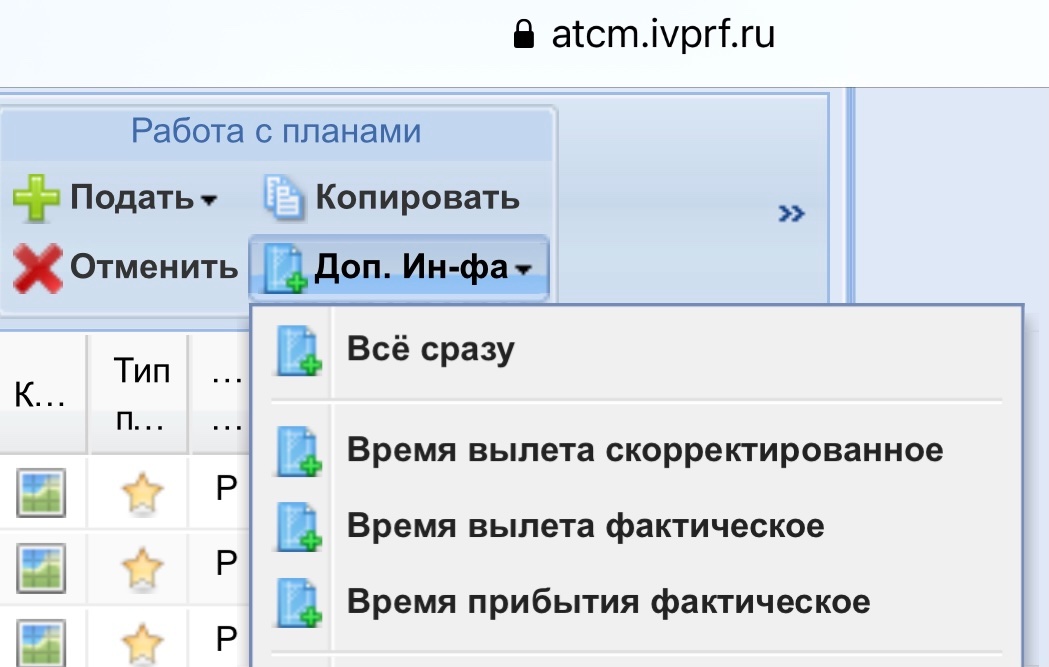Choose Всё сразу from the menu
The image size is (1049, 667).
click(x=430, y=350)
